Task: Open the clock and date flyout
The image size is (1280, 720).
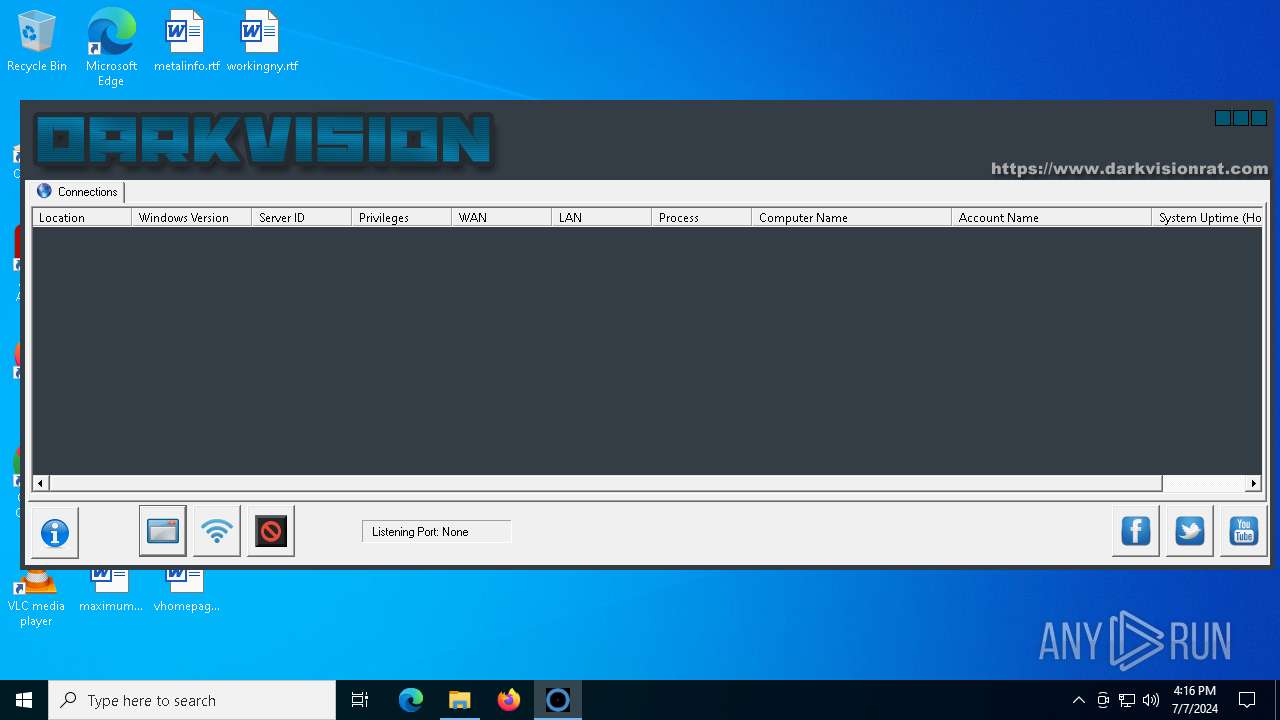Action: pos(1195,700)
